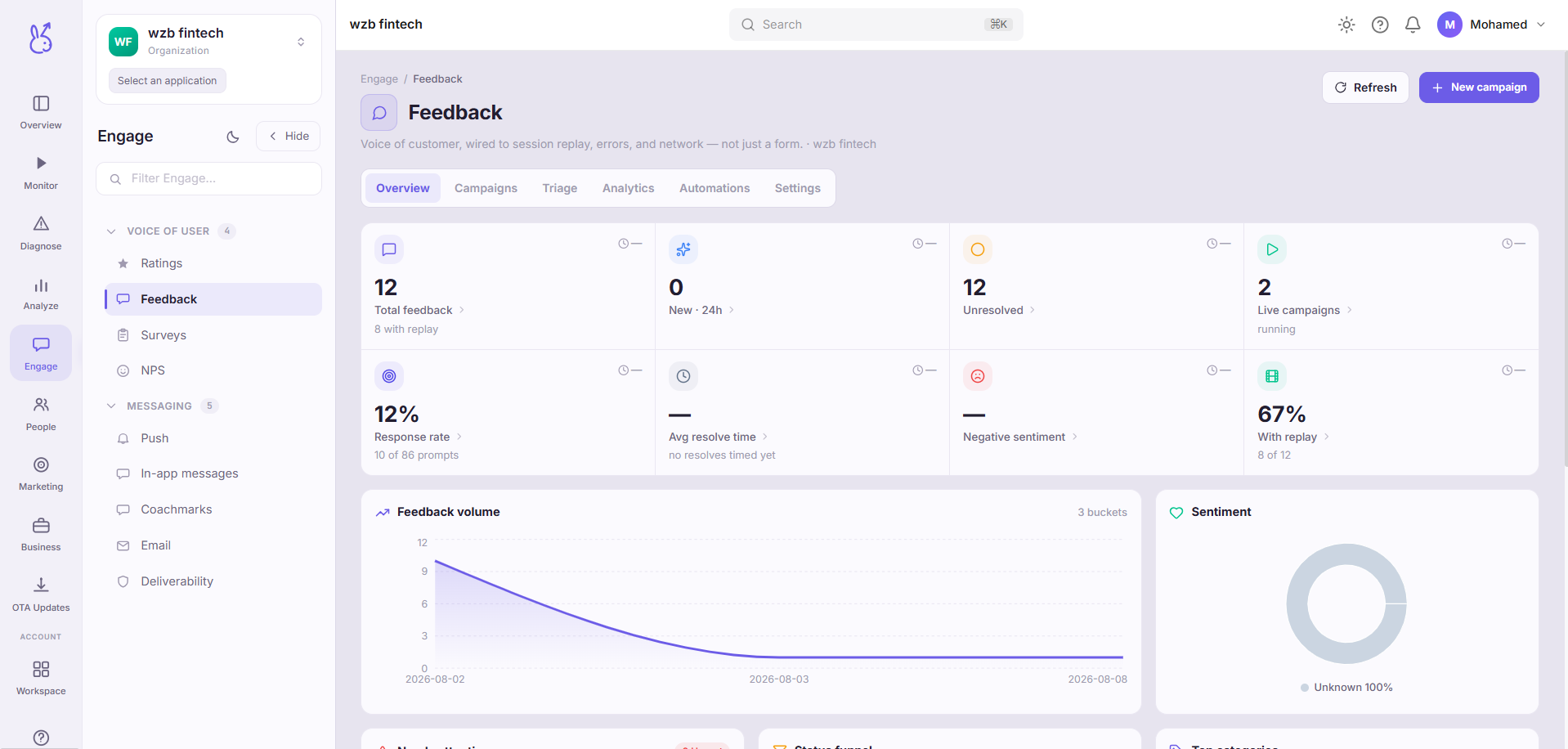1568x749 pixels.
Task: Switch to the Automations tab
Action: point(715,188)
